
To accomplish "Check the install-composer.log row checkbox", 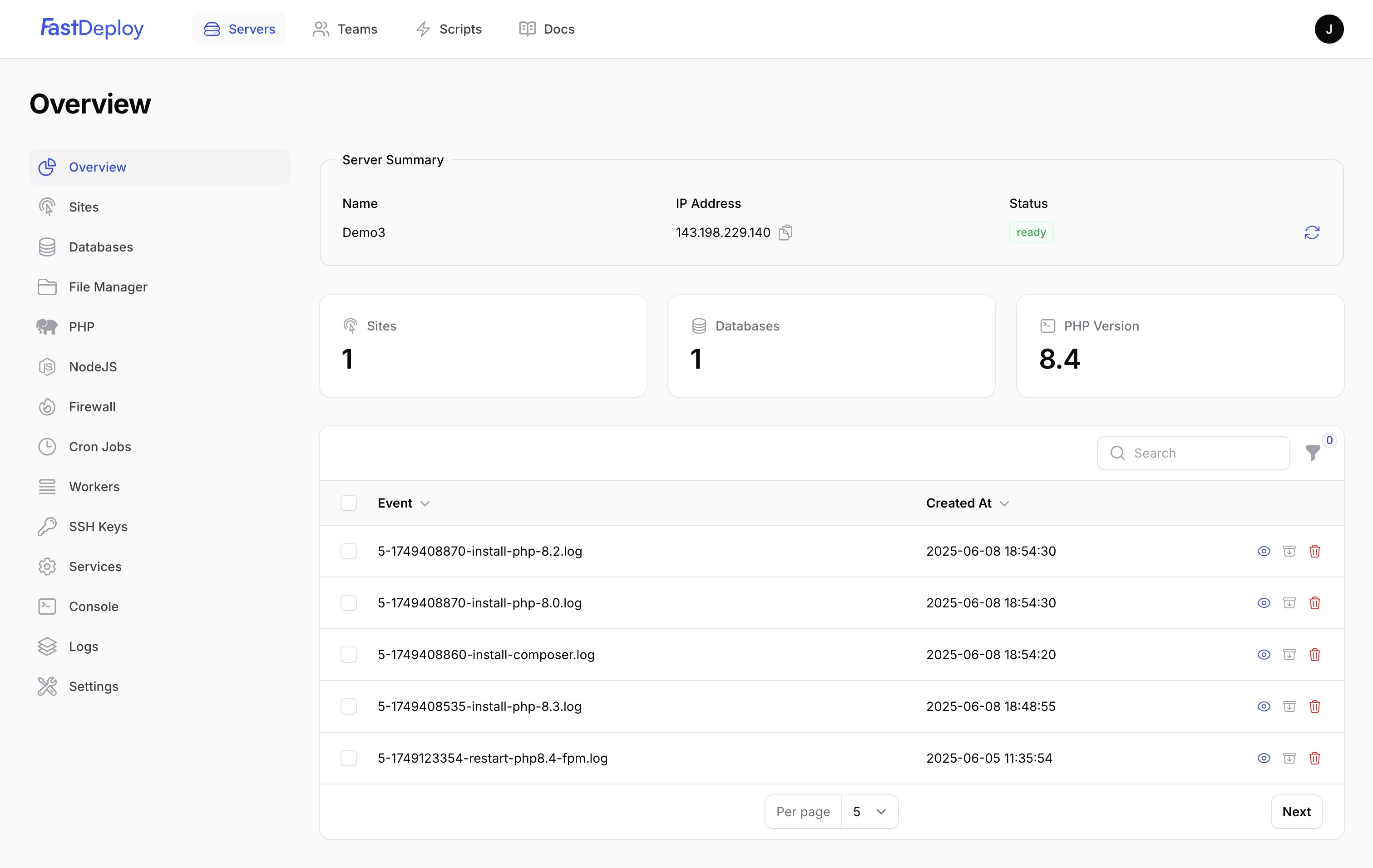I will 348,655.
